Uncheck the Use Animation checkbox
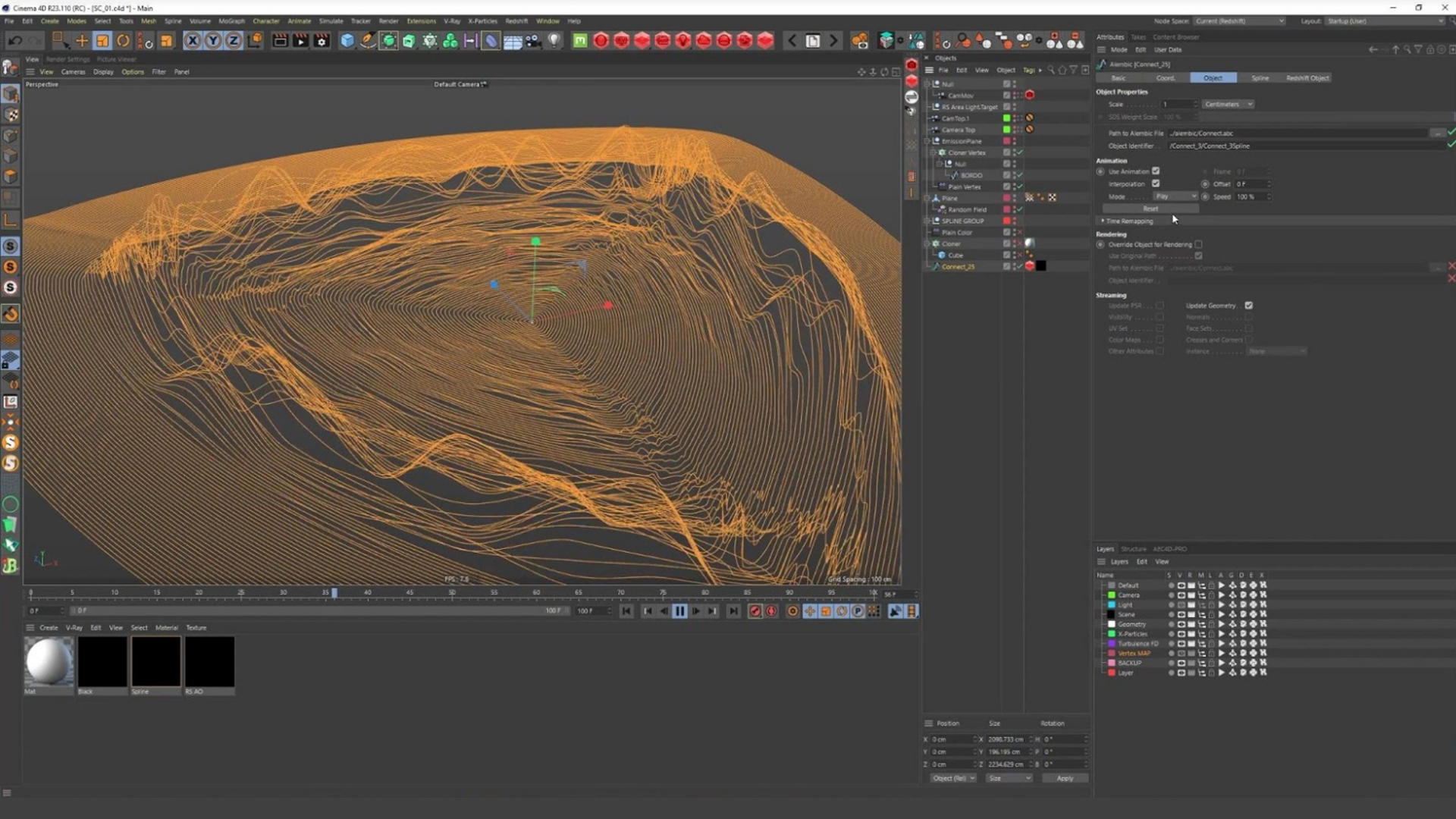1456x819 pixels. 1156,171
